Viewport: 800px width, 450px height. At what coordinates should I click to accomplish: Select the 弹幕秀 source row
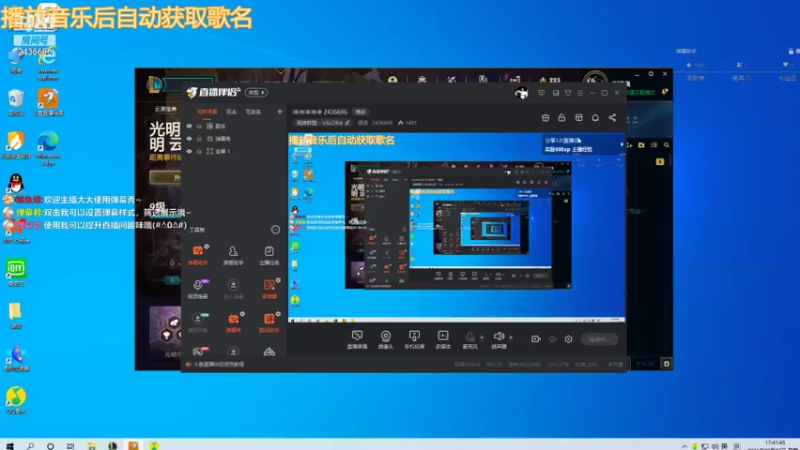click(x=234, y=139)
